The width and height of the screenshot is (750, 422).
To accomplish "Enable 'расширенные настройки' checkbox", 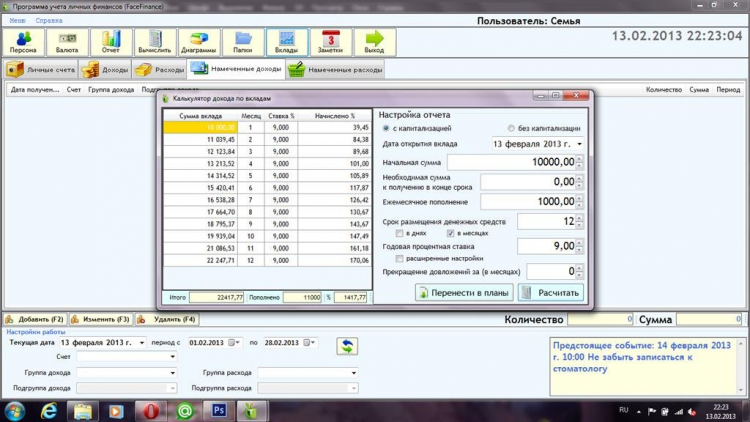I will click(x=399, y=258).
